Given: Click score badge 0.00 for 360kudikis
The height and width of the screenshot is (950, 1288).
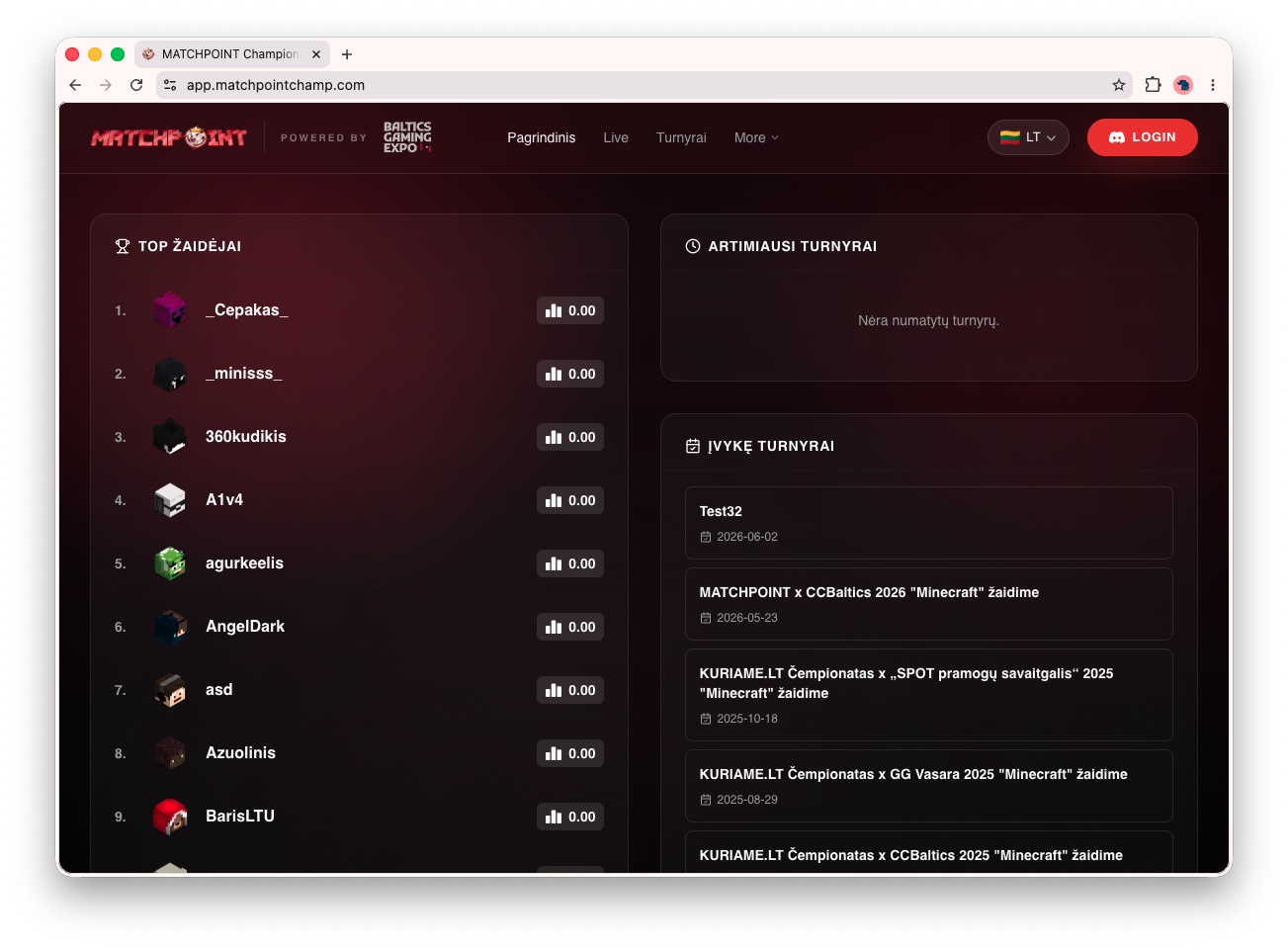Looking at the screenshot, I should coord(570,437).
